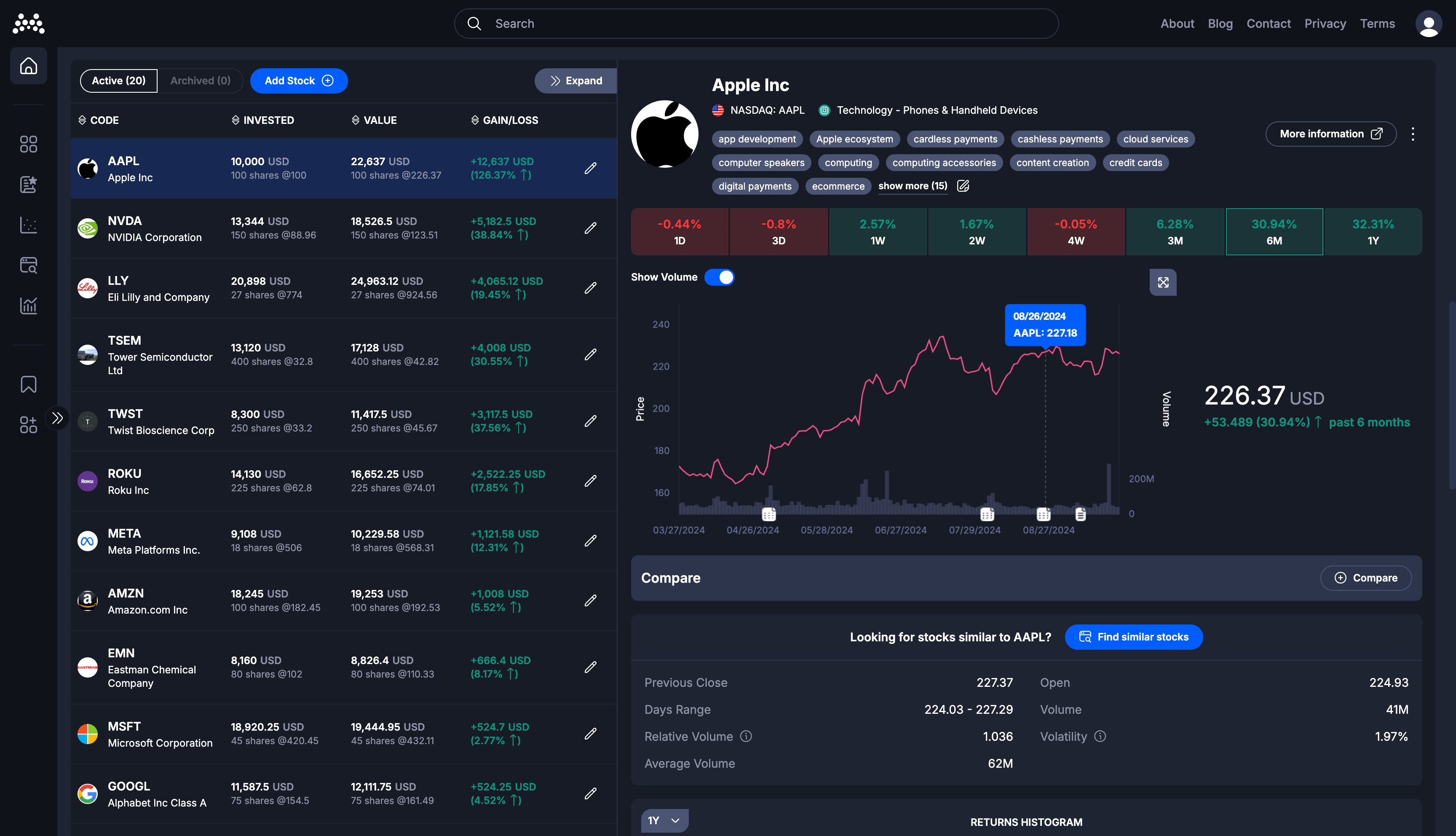Screen dimensions: 1456x836
Task: Open the starred notes sidebar icon
Action: [28, 184]
